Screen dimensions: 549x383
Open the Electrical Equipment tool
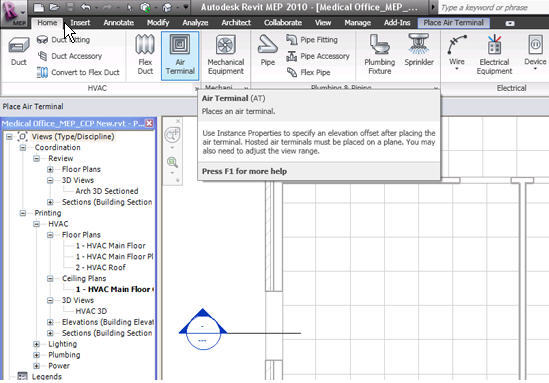pos(494,55)
